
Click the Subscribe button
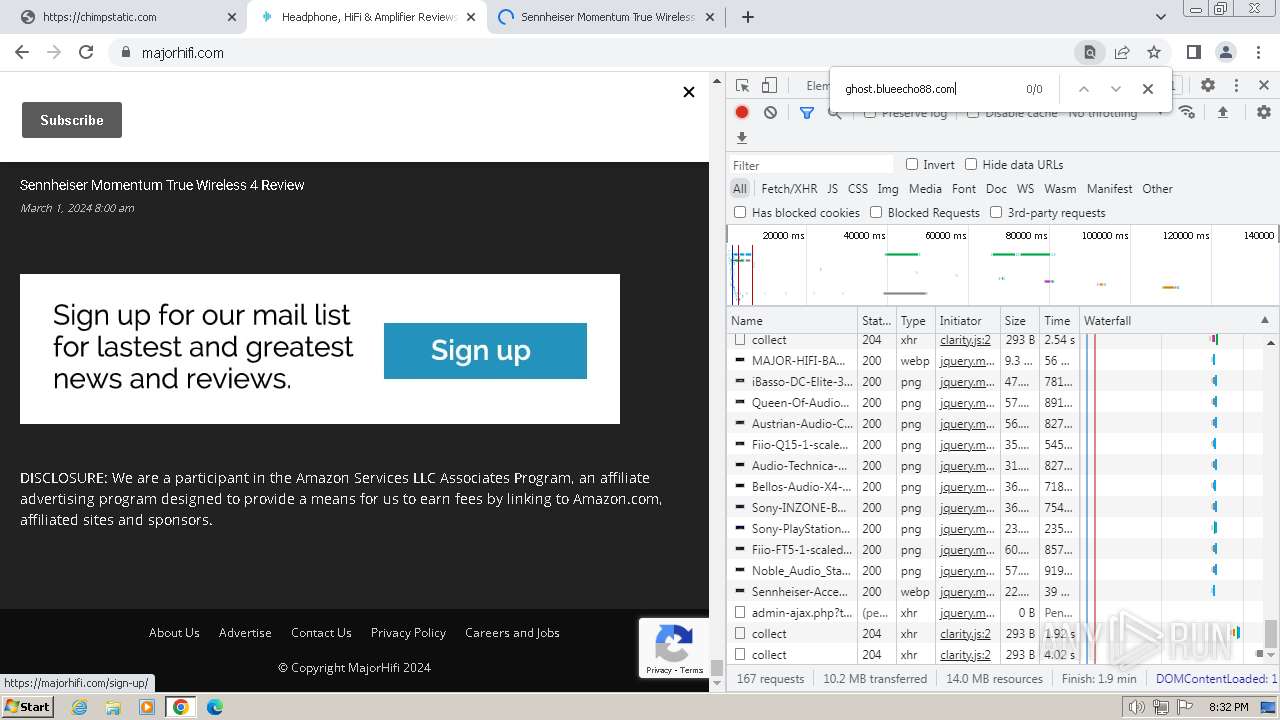[x=72, y=120]
